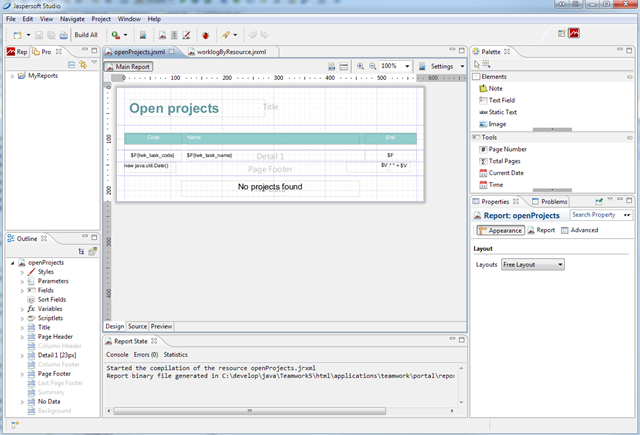This screenshot has height=435, width=640.
Task: Click the Search Property input field
Action: (x=594, y=214)
